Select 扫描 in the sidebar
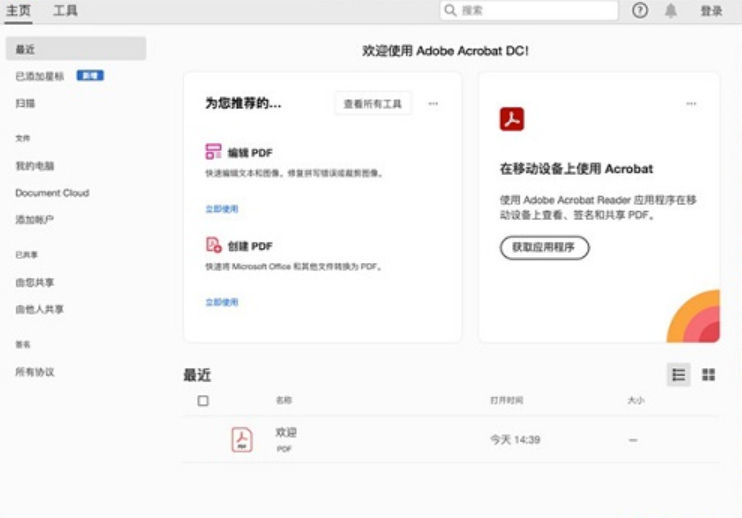This screenshot has height=518, width=742. click(26, 103)
